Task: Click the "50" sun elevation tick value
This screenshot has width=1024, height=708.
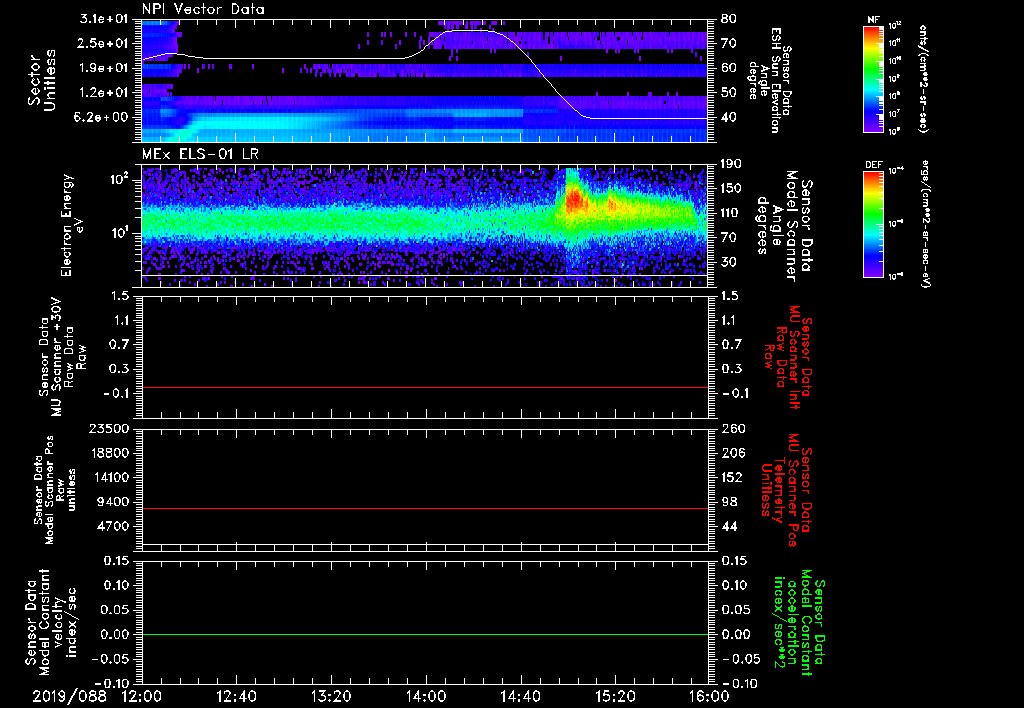Action: [729, 93]
